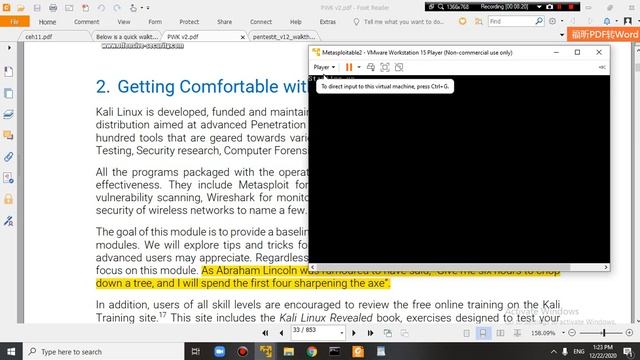640x360 pixels.
Task: Click the Redo arrow in Foxit toolbar
Action: click(117, 7)
